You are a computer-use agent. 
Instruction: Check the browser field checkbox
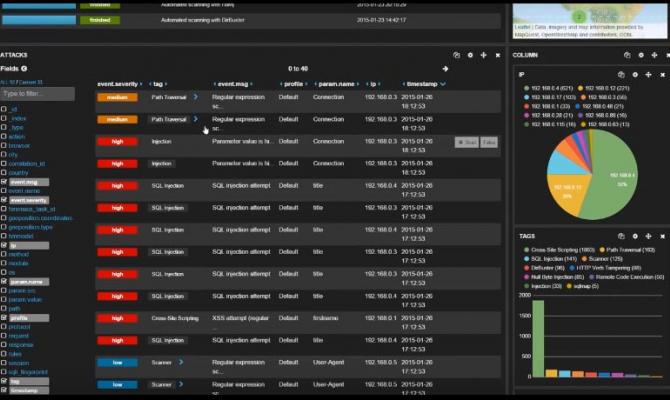coord(4,145)
